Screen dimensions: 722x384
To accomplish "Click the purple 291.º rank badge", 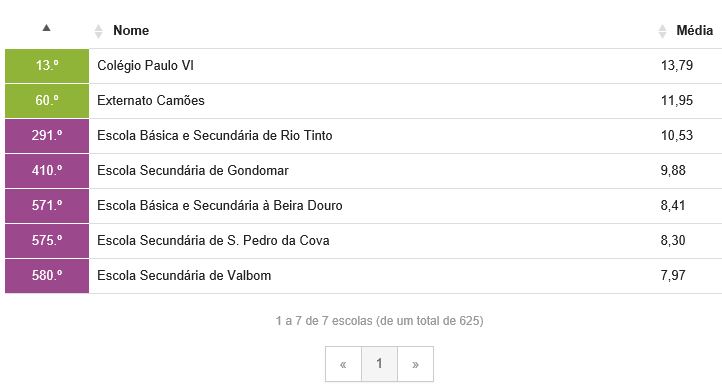I will coord(47,136).
